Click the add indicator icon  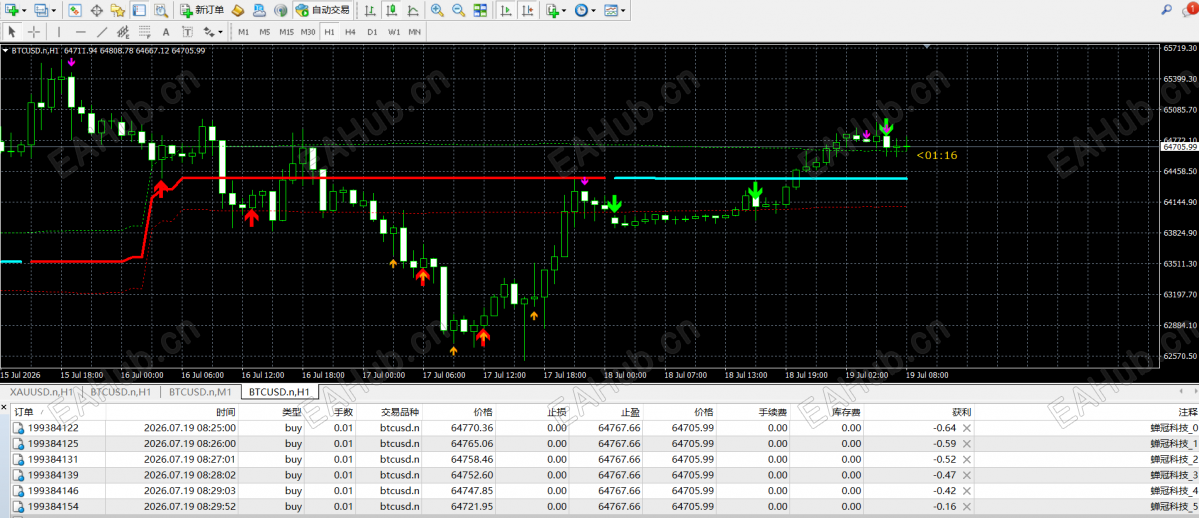(552, 11)
